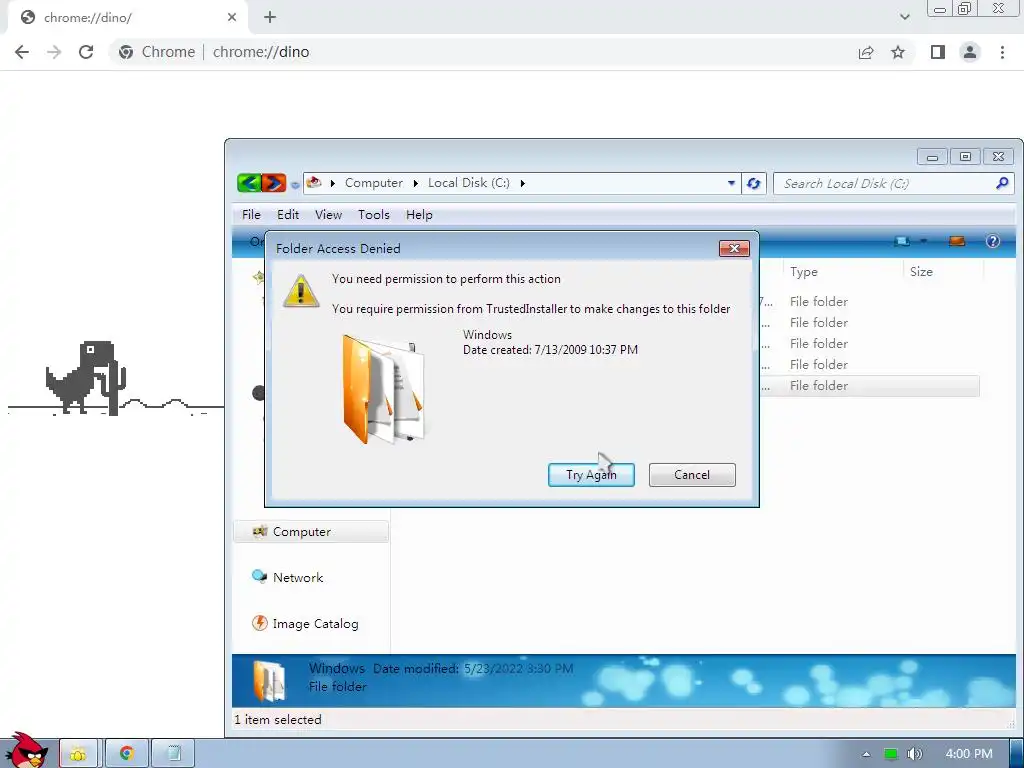Screen dimensions: 1024x768
Task: Select Network in the navigation pane
Action: [x=298, y=577]
